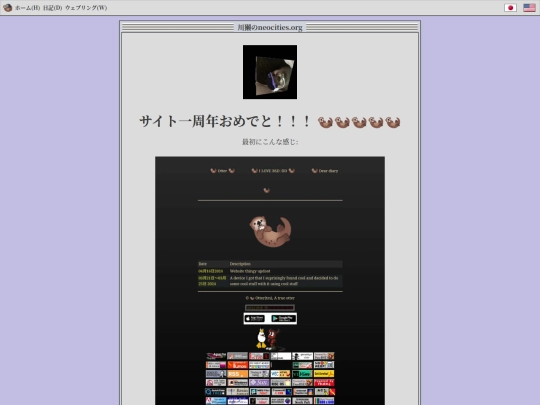Click the 川獺のneocities.org window title
This screenshot has width=540, height=405.
point(270,27)
